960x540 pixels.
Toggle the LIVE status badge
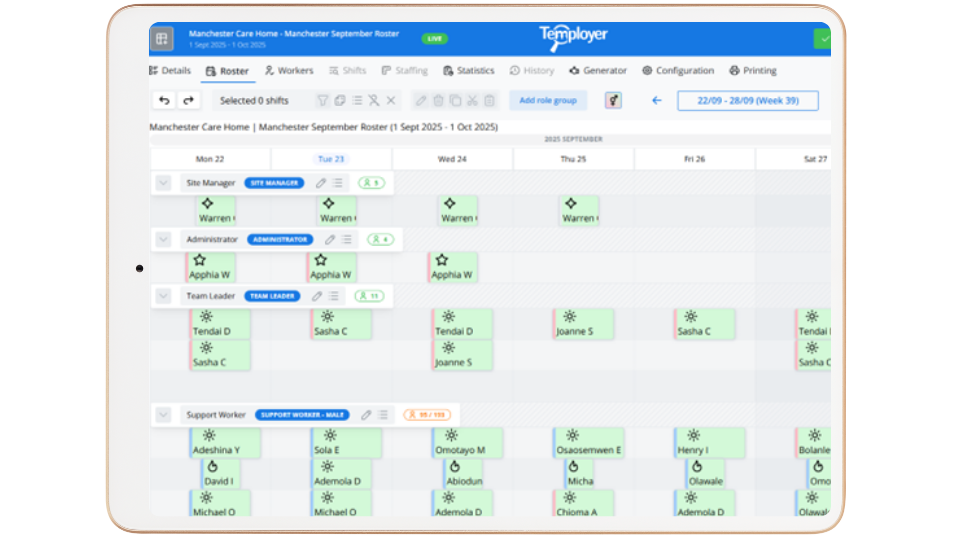point(434,39)
